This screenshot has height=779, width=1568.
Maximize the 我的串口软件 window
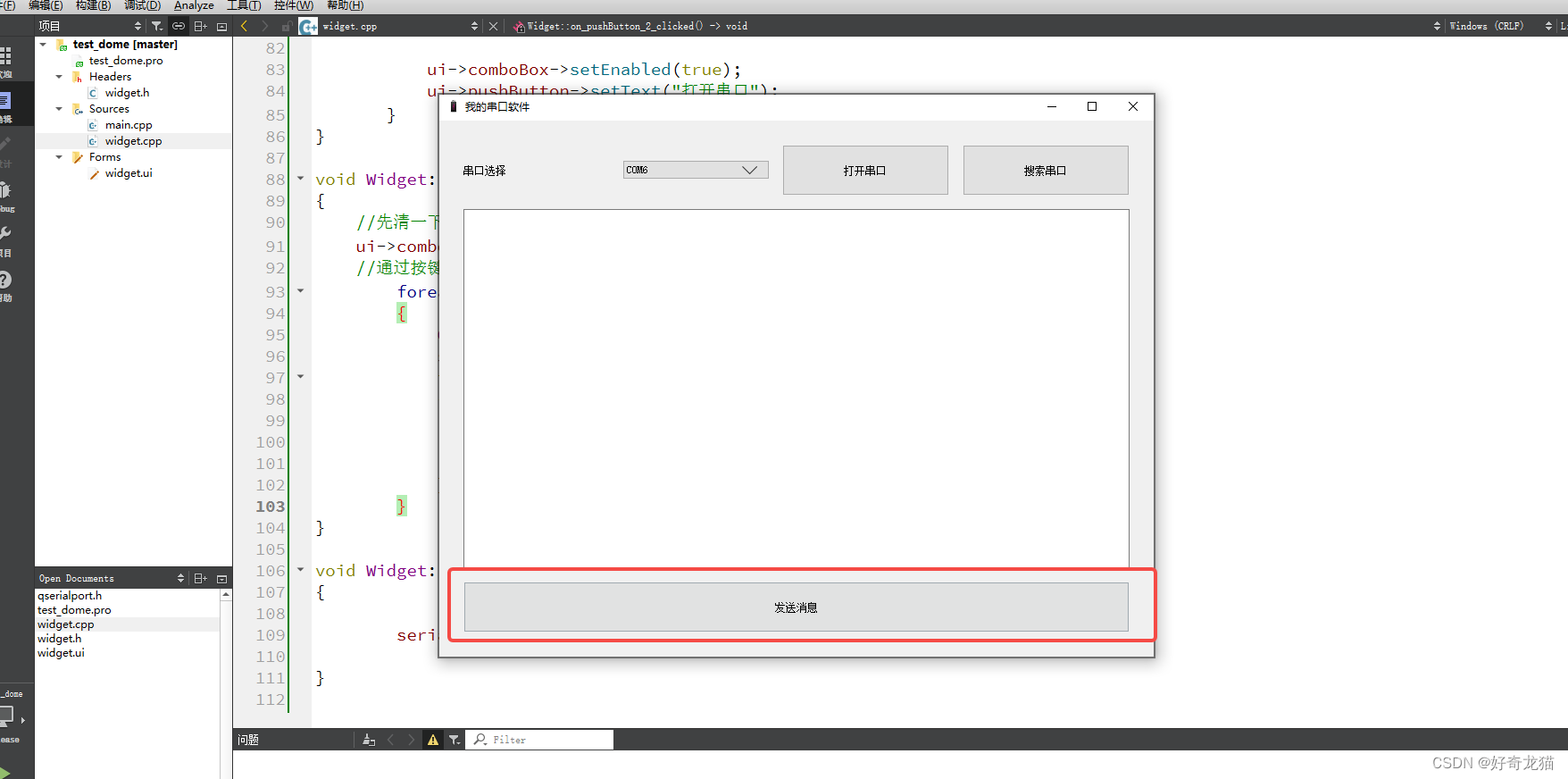[x=1092, y=106]
